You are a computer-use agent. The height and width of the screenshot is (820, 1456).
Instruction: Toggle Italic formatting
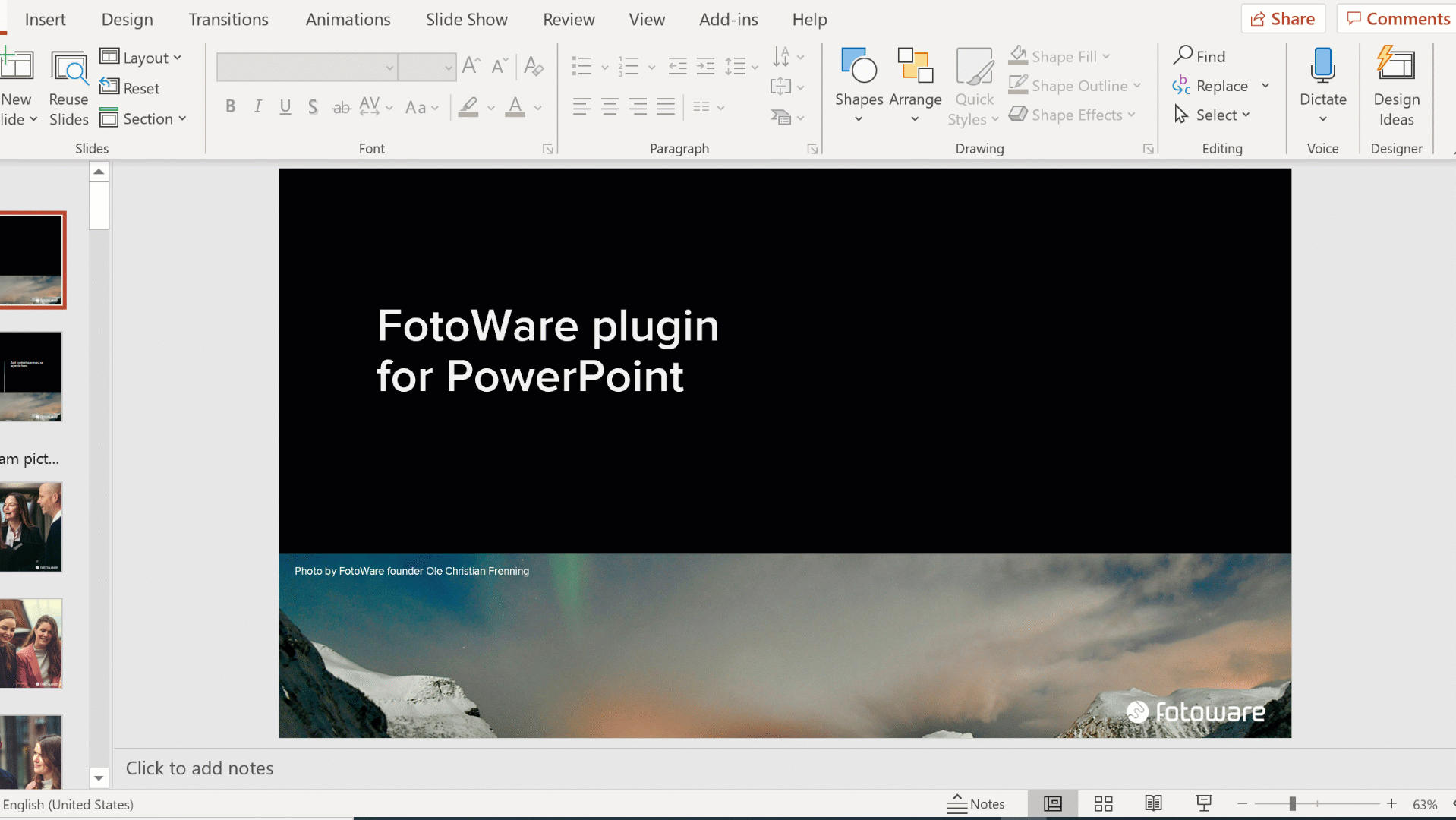[258, 107]
